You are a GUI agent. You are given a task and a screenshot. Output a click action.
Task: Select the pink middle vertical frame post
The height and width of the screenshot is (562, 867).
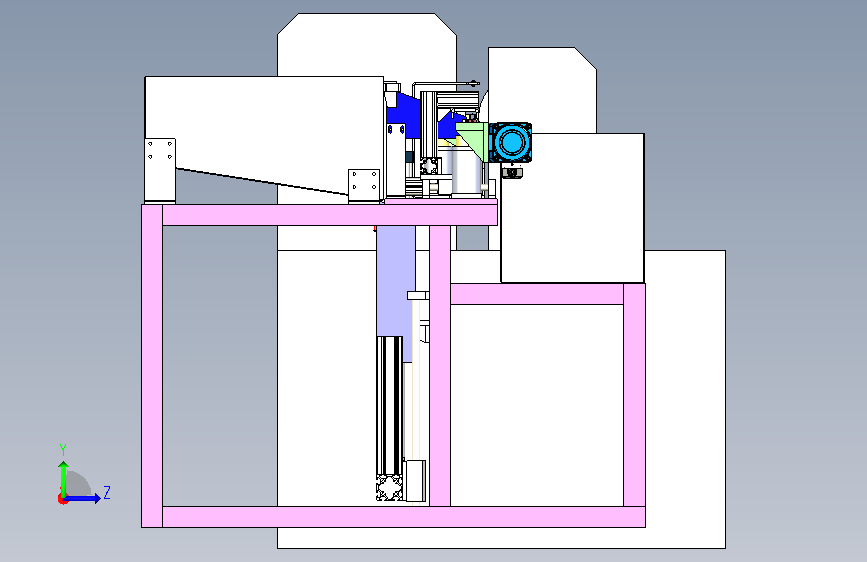(x=440, y=366)
